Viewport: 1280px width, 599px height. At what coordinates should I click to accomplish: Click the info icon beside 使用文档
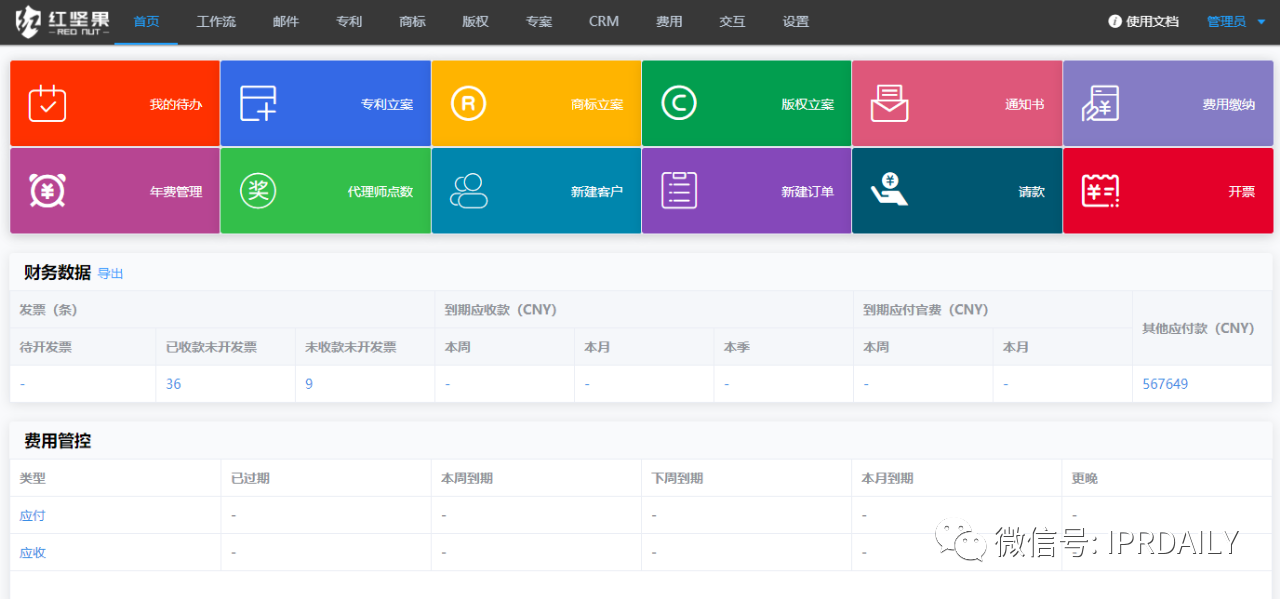tap(1115, 21)
